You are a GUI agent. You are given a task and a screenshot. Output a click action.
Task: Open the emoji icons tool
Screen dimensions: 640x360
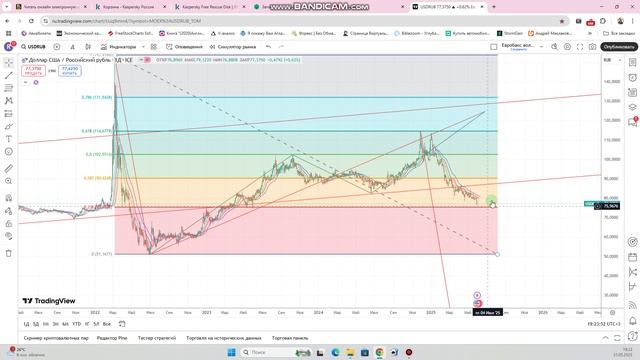(x=9, y=152)
